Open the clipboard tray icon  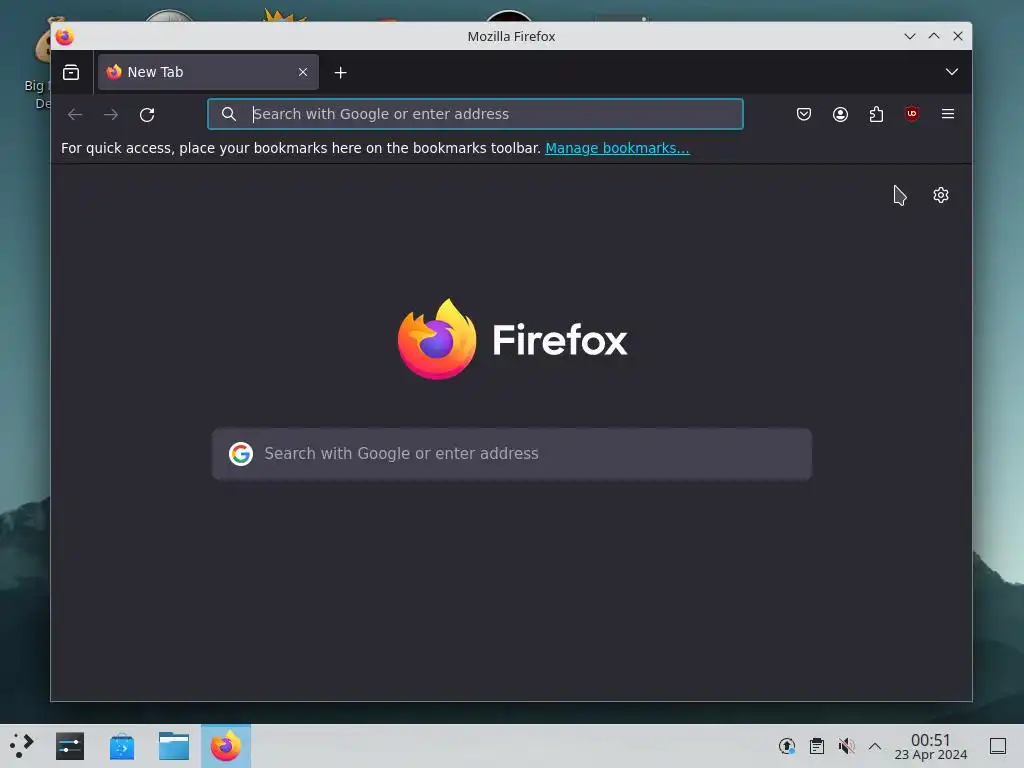pos(816,746)
